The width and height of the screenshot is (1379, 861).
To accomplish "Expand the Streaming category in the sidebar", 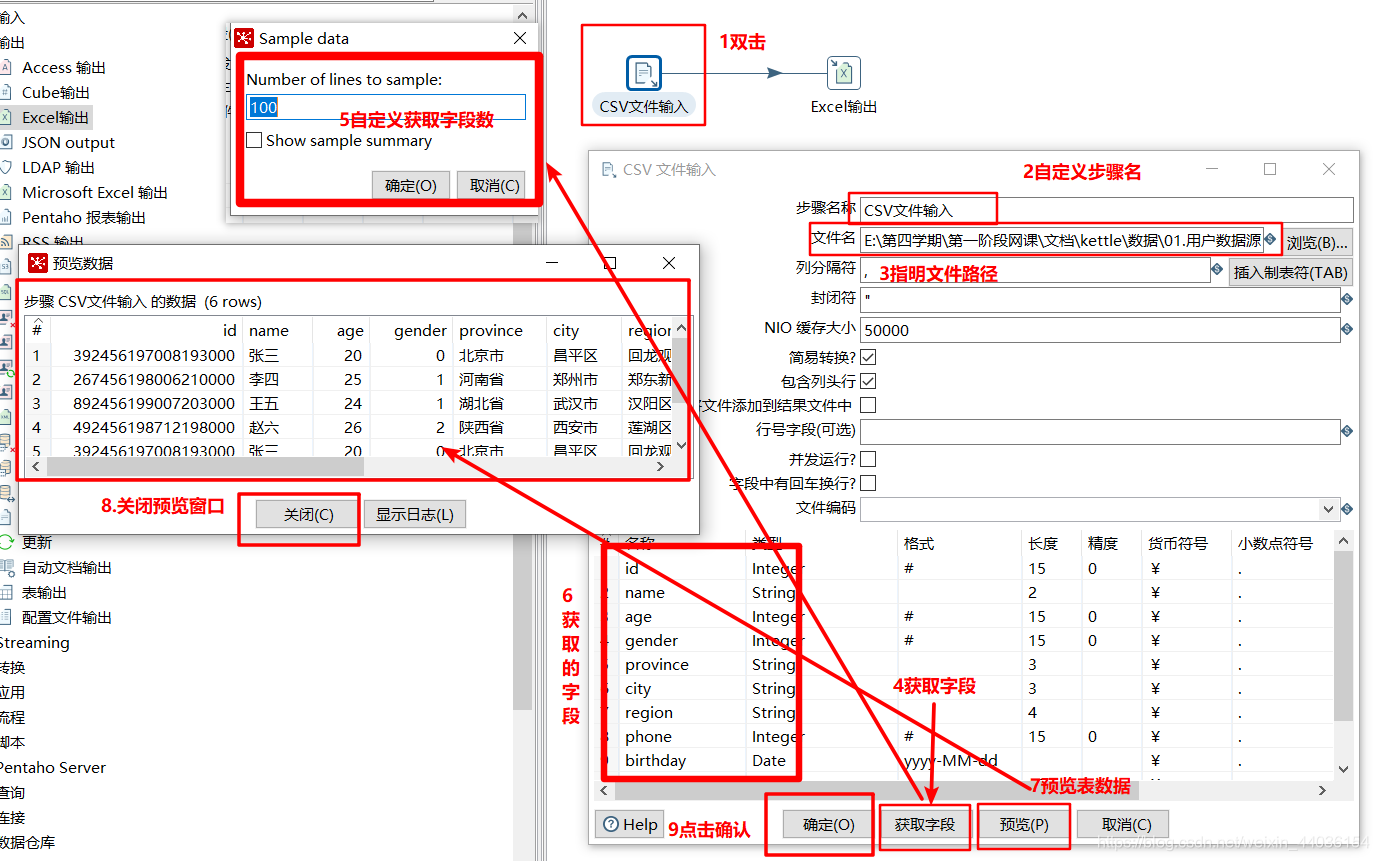I will pos(35,643).
